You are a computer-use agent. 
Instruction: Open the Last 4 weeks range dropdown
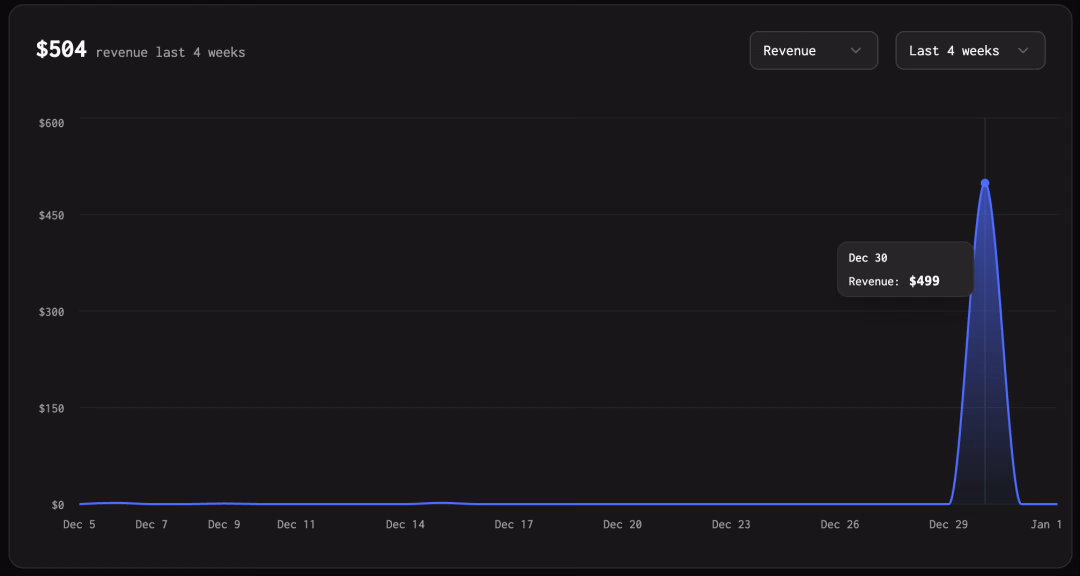pyautogui.click(x=970, y=50)
